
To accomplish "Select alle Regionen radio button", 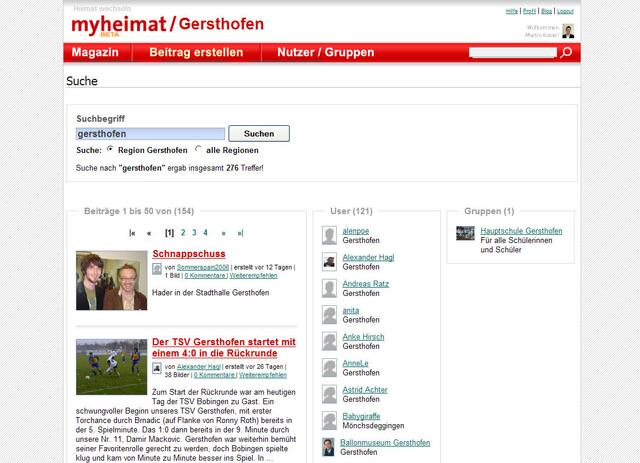I will (x=198, y=149).
